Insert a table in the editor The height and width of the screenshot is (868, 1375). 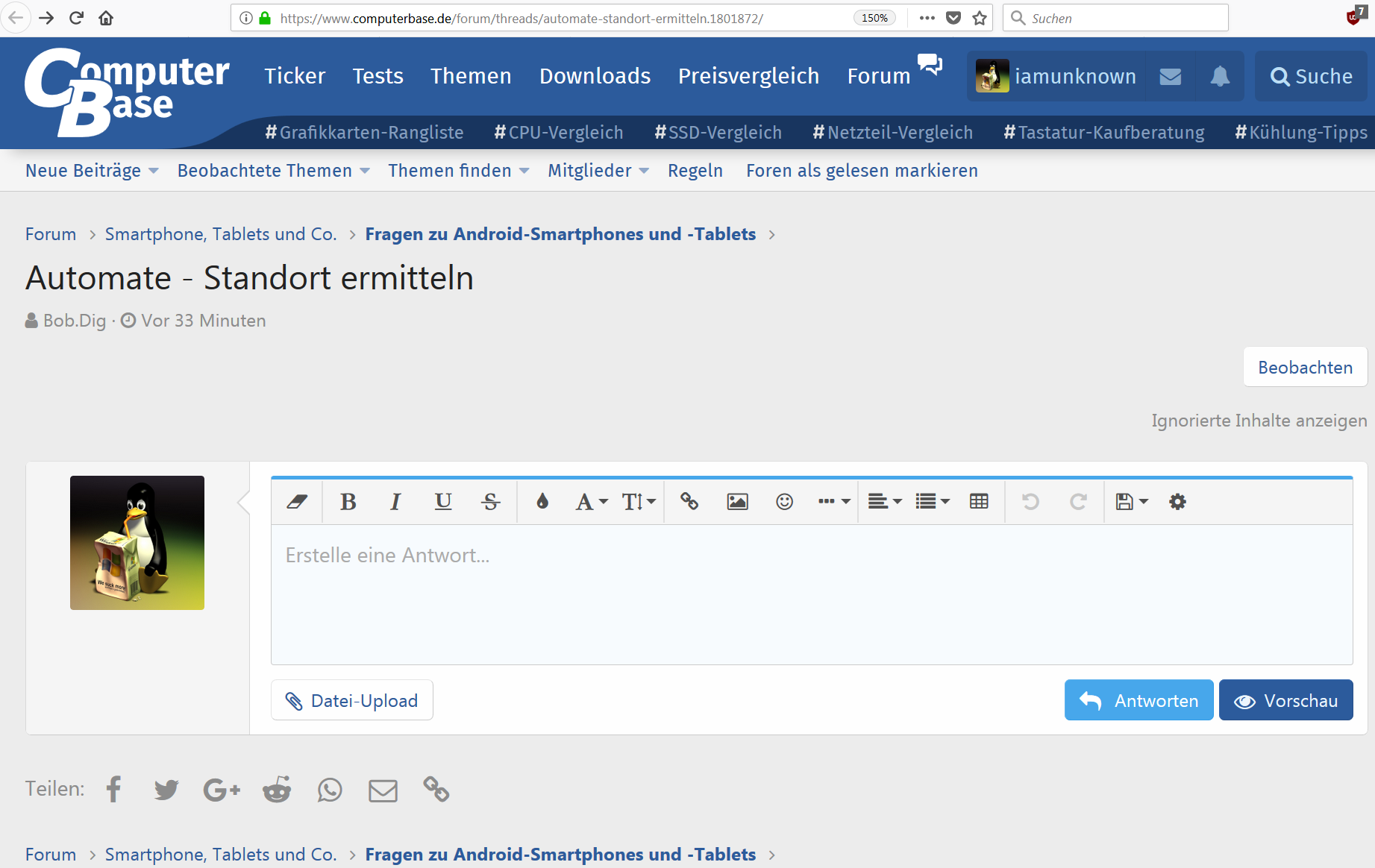(979, 502)
